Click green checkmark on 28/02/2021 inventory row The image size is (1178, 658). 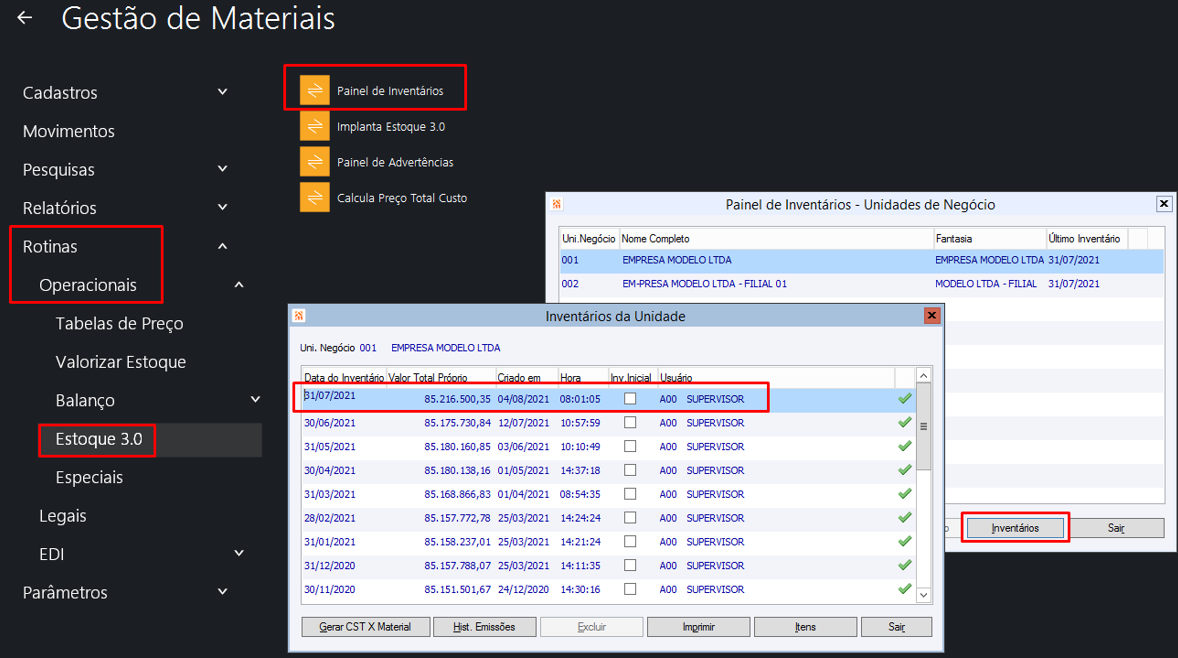tap(905, 518)
